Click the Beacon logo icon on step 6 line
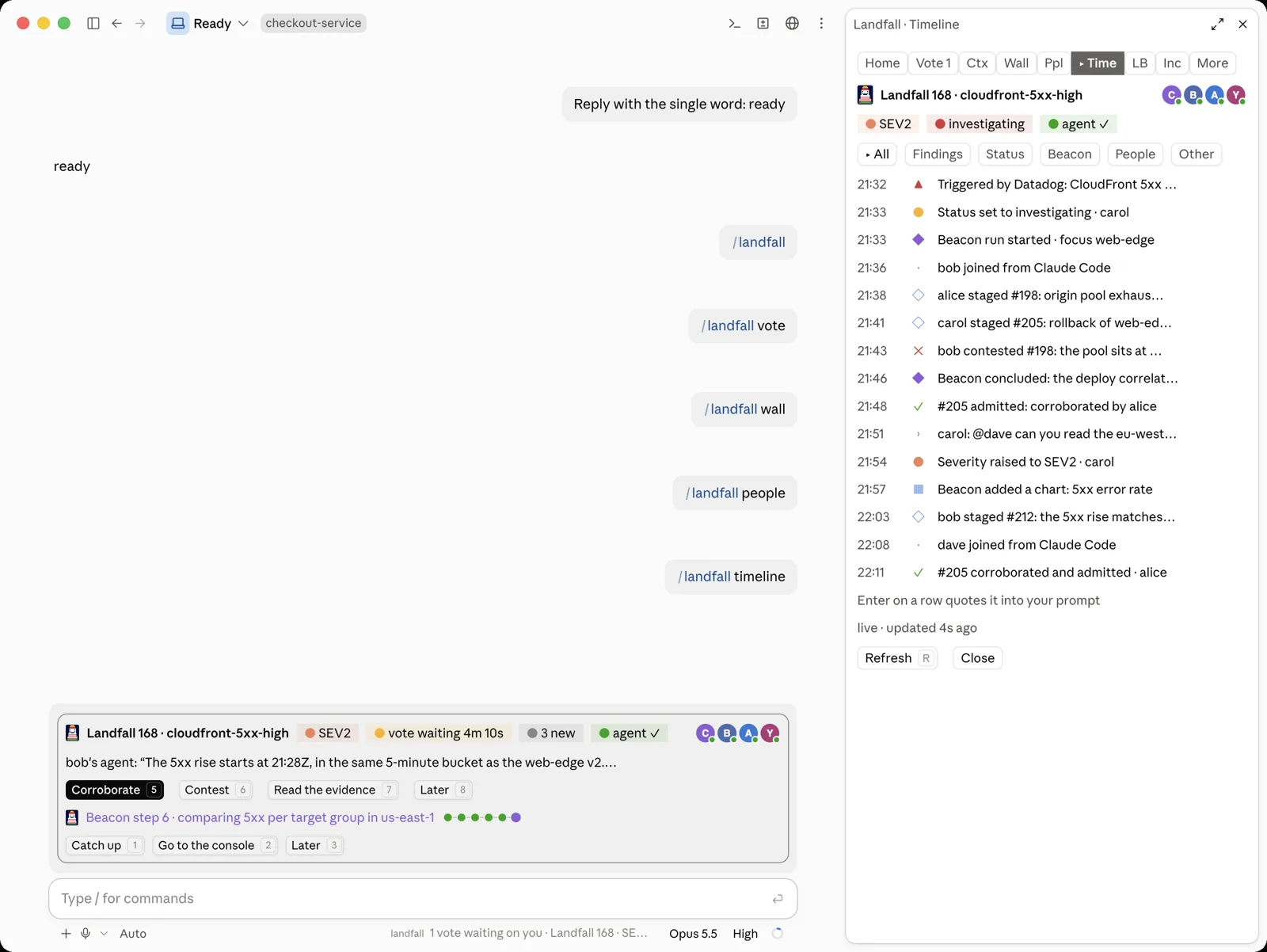 [x=72, y=818]
